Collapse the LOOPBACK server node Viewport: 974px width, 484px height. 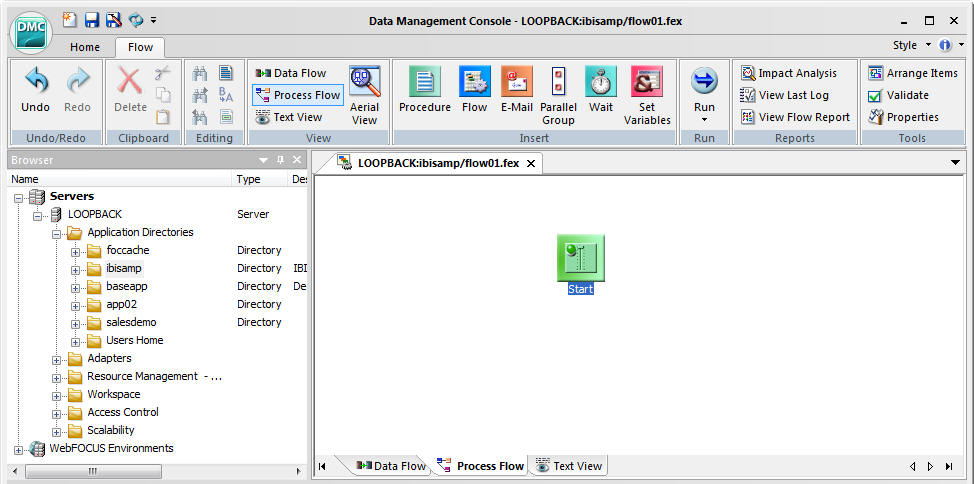click(37, 217)
